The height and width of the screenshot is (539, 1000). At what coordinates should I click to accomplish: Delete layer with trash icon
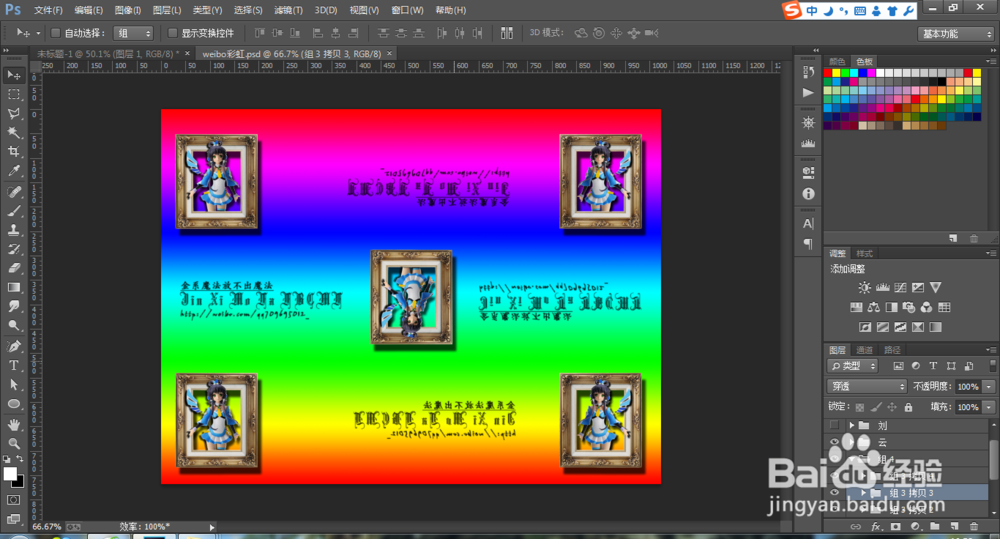974,526
